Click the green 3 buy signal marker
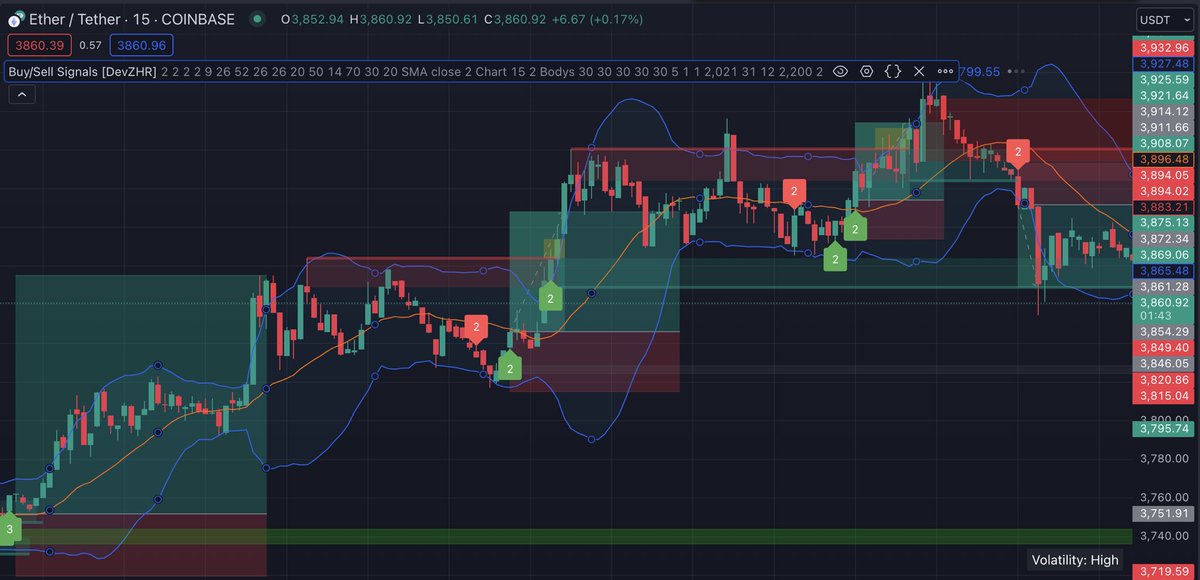The width and height of the screenshot is (1200, 580). [9, 529]
